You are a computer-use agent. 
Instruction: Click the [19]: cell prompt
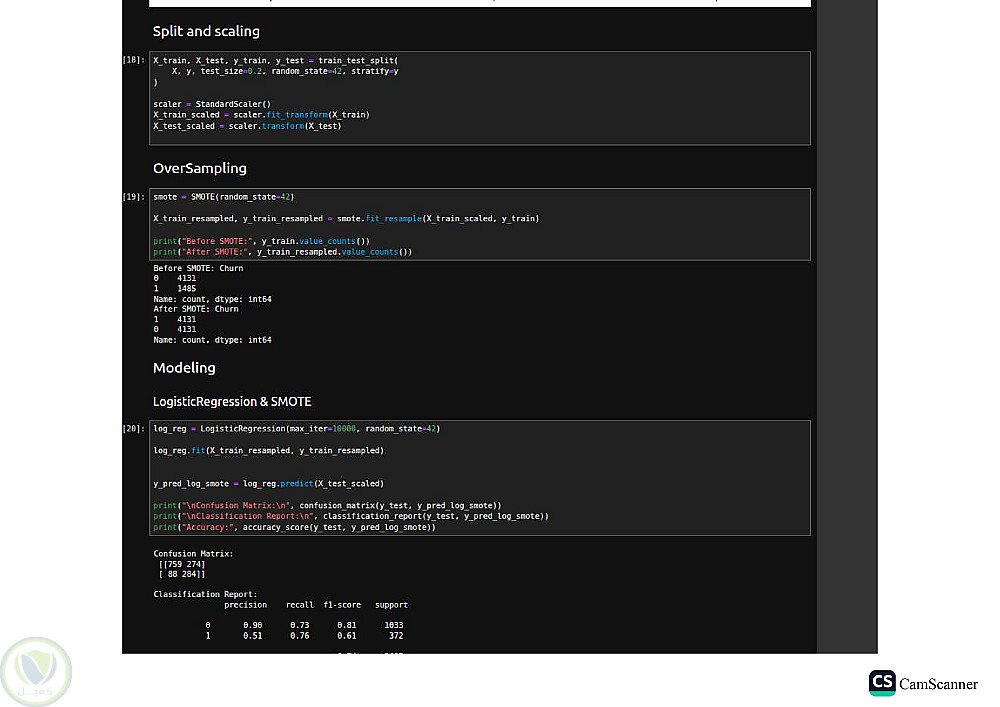point(134,197)
